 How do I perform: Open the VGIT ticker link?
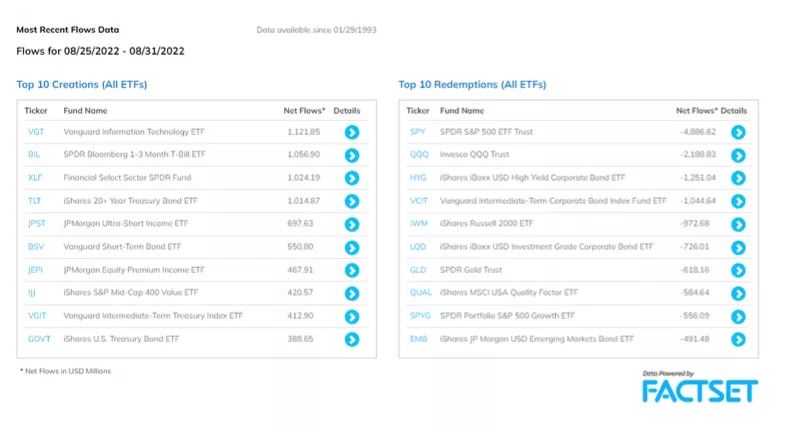[x=37, y=316]
